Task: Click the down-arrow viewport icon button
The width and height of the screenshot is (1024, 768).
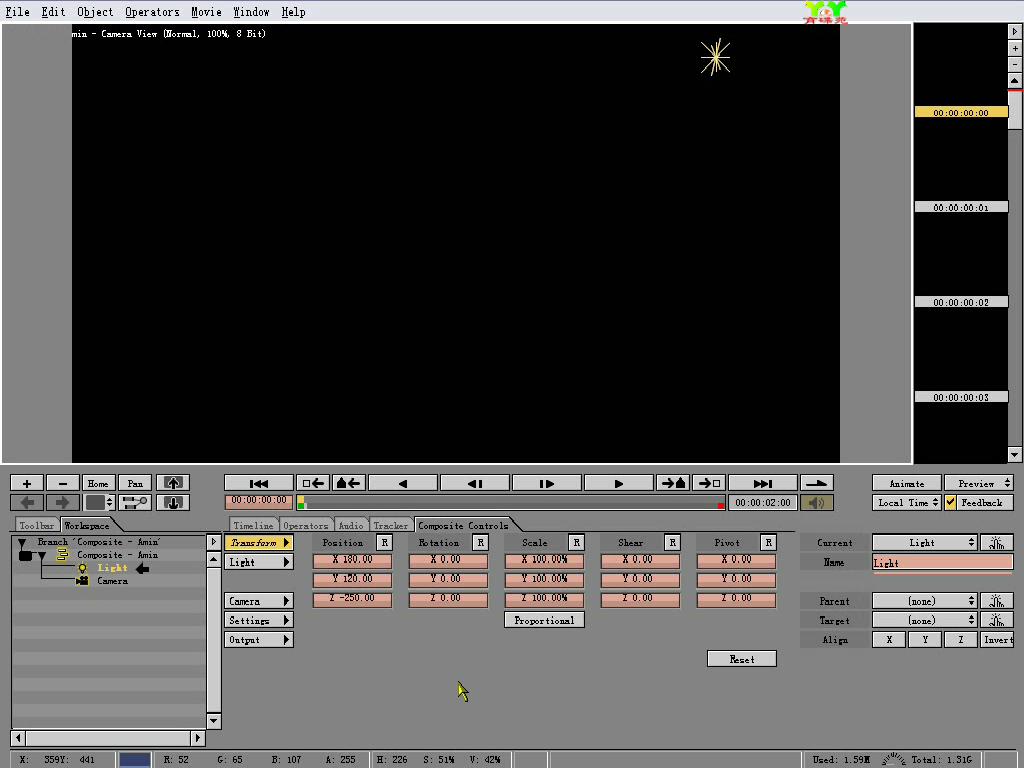Action: tap(173, 502)
